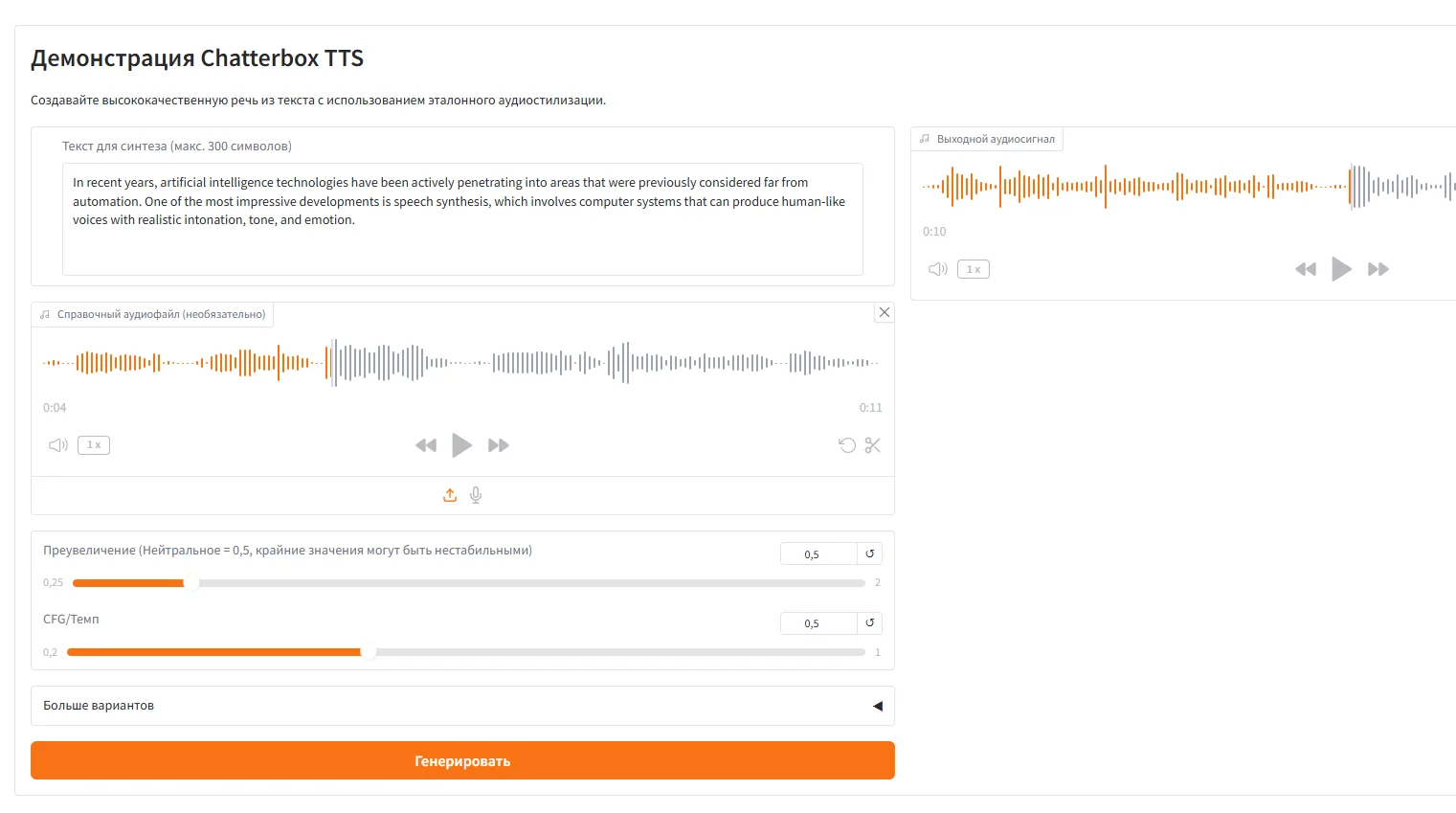Click the reference audio 0:11 duration
The height and width of the screenshot is (813, 1456).
pyautogui.click(x=870, y=408)
